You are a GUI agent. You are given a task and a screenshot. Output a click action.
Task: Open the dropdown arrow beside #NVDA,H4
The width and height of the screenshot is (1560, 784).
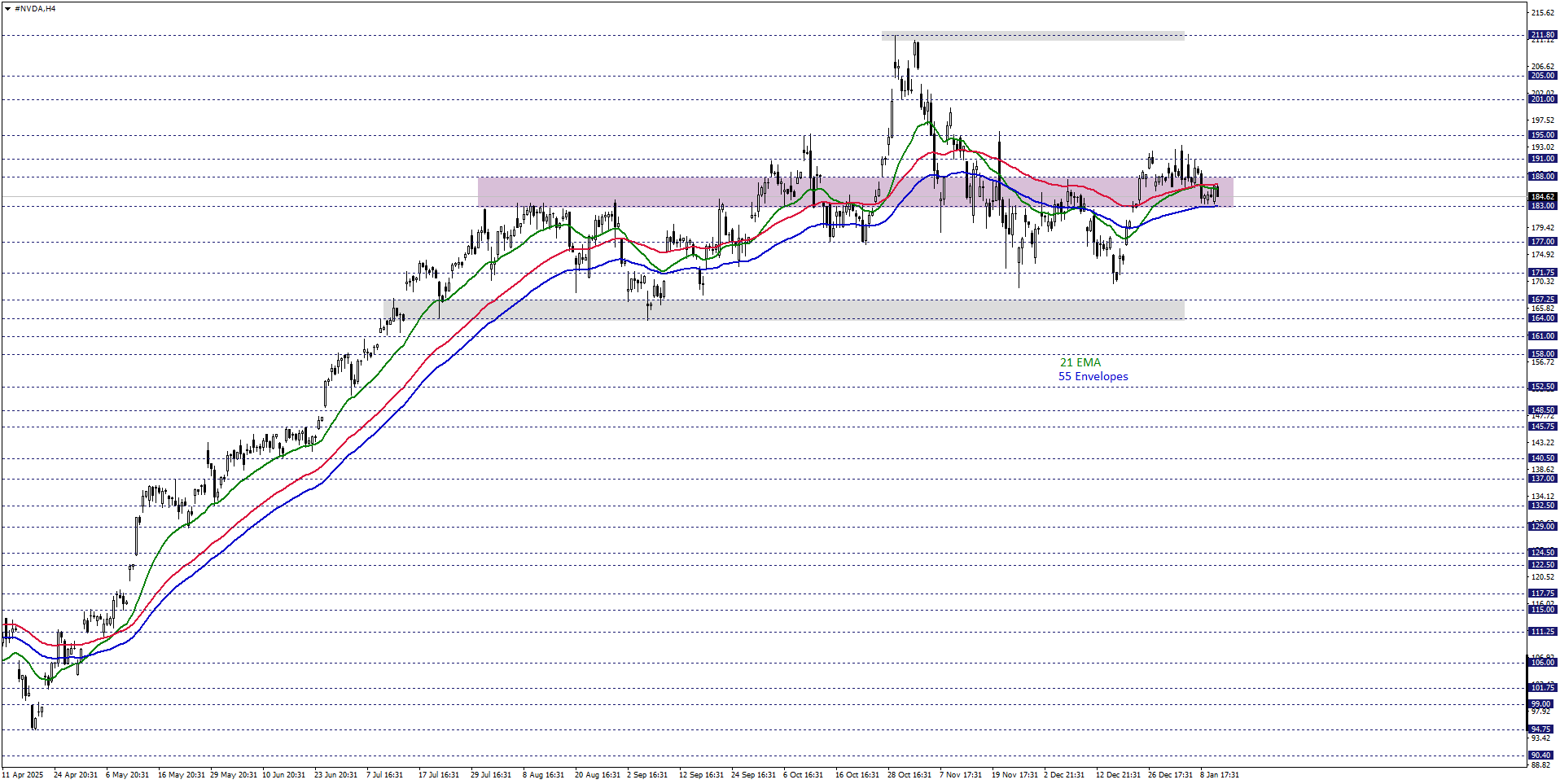[7, 9]
